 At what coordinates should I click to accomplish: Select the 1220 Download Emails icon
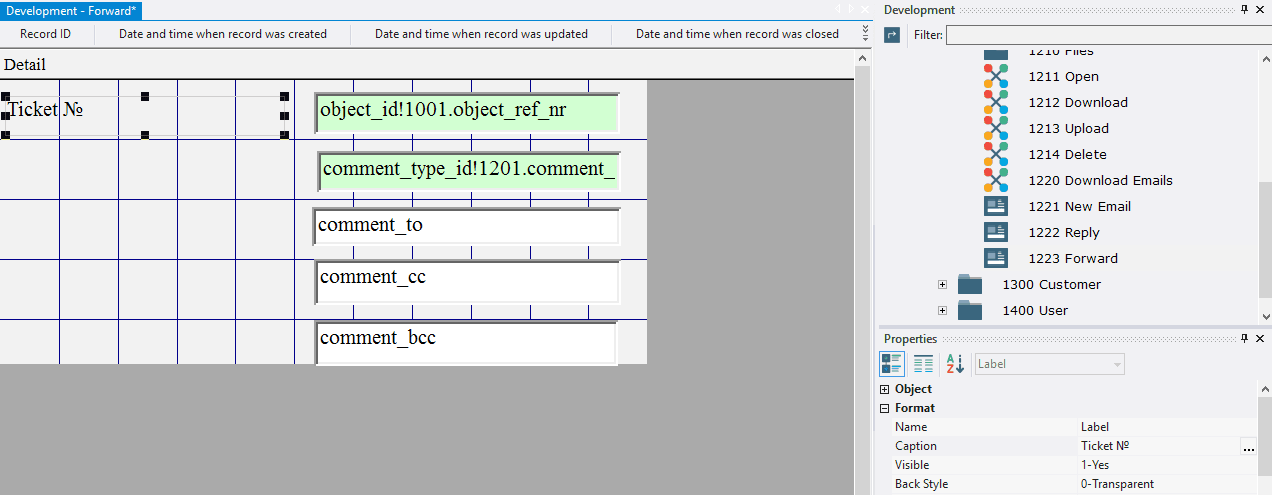pyautogui.click(x=995, y=181)
